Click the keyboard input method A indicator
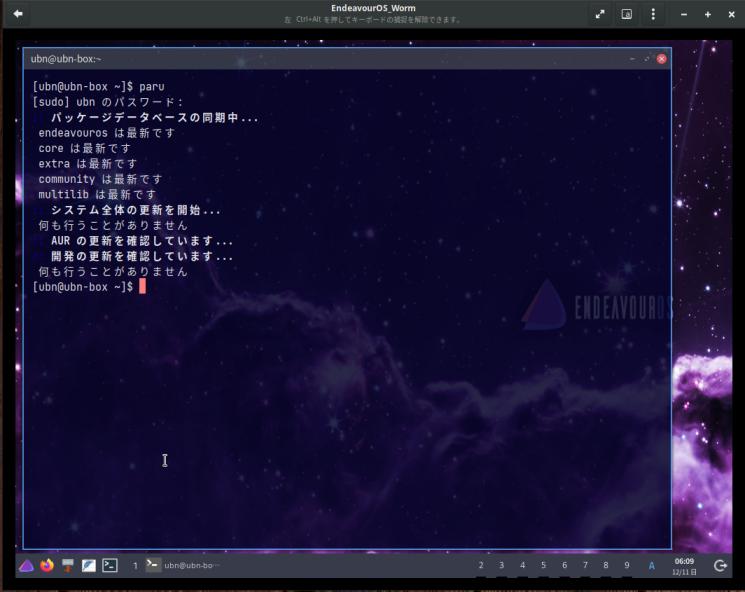The width and height of the screenshot is (745, 592). pos(651,566)
